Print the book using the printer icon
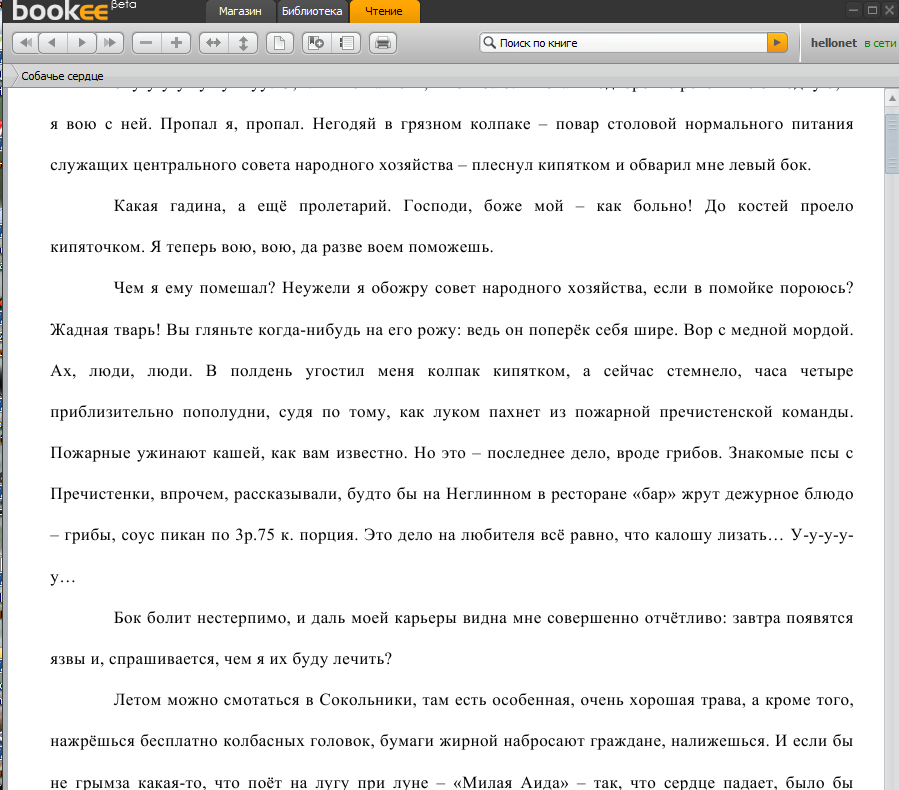Image resolution: width=899 pixels, height=790 pixels. point(383,43)
